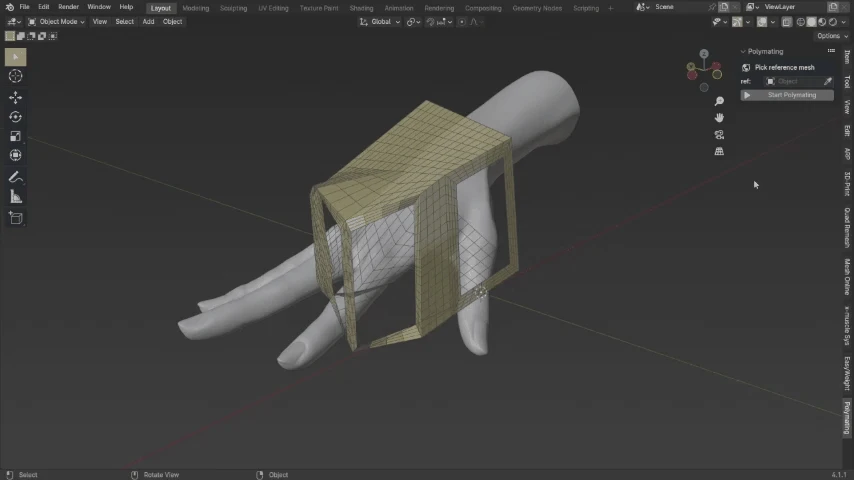
Task: Toggle X-ray display
Action: pos(786,22)
